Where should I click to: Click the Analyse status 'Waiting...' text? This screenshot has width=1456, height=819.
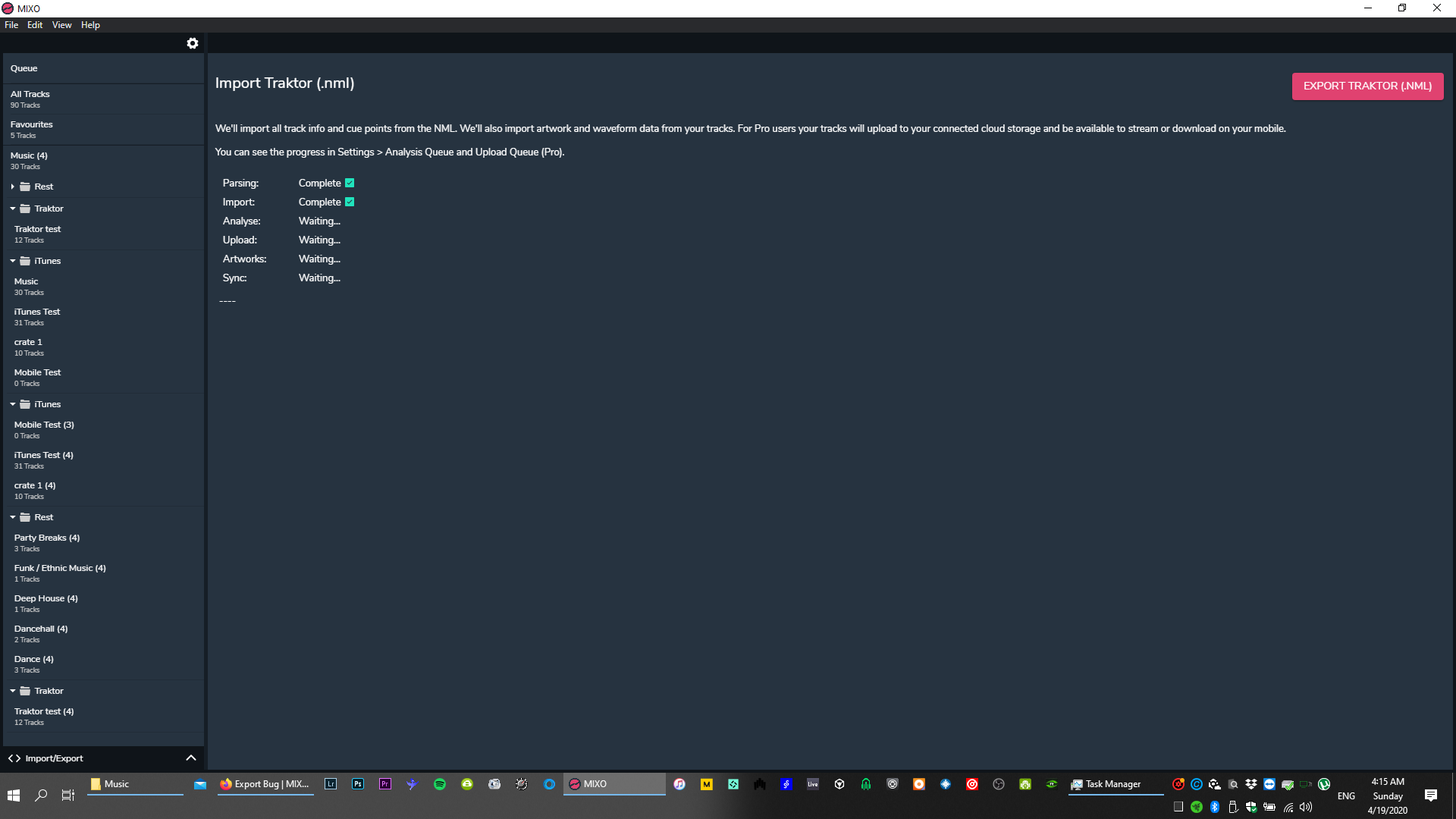click(x=319, y=221)
